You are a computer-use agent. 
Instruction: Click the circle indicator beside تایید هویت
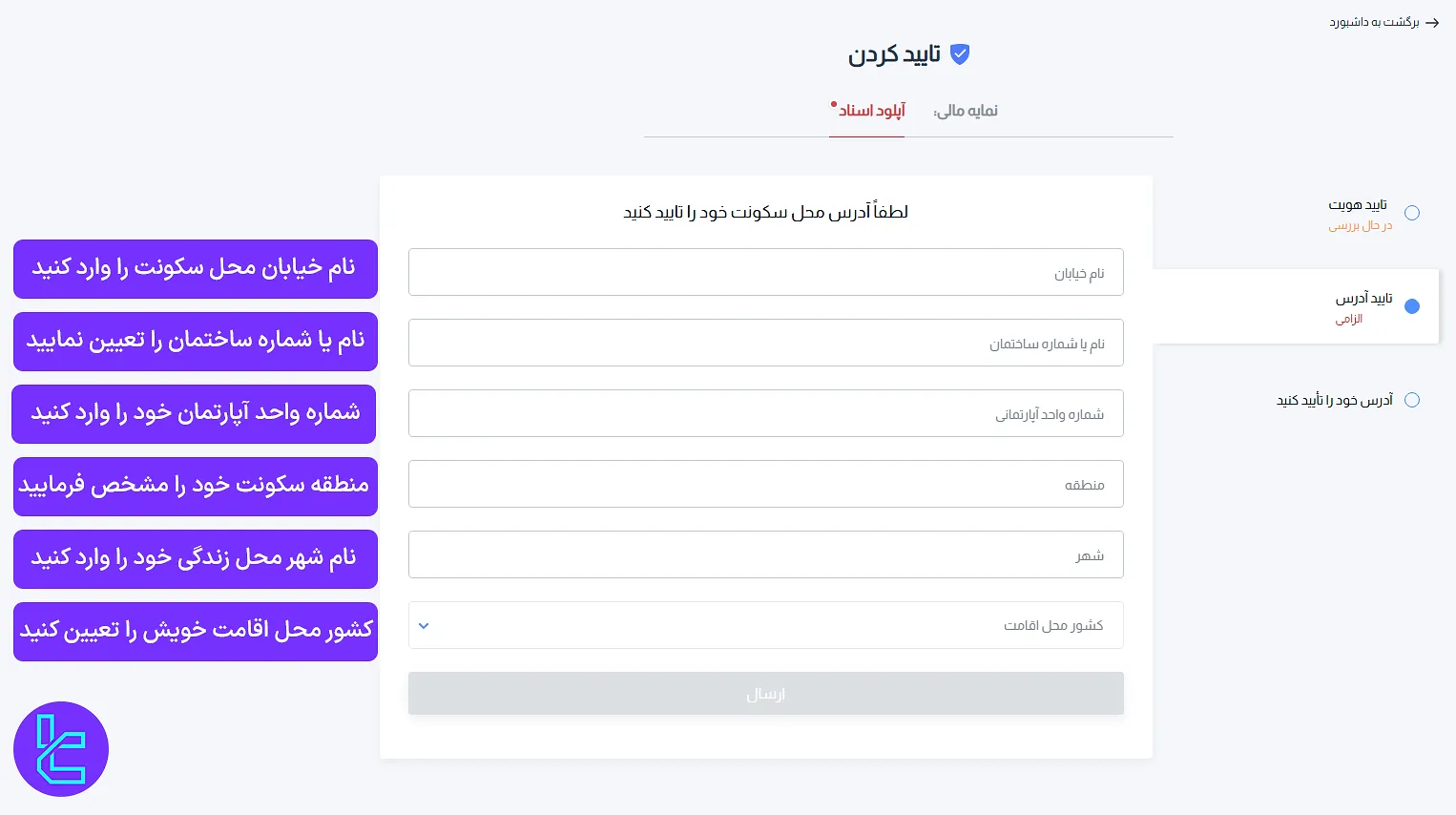[x=1412, y=213]
